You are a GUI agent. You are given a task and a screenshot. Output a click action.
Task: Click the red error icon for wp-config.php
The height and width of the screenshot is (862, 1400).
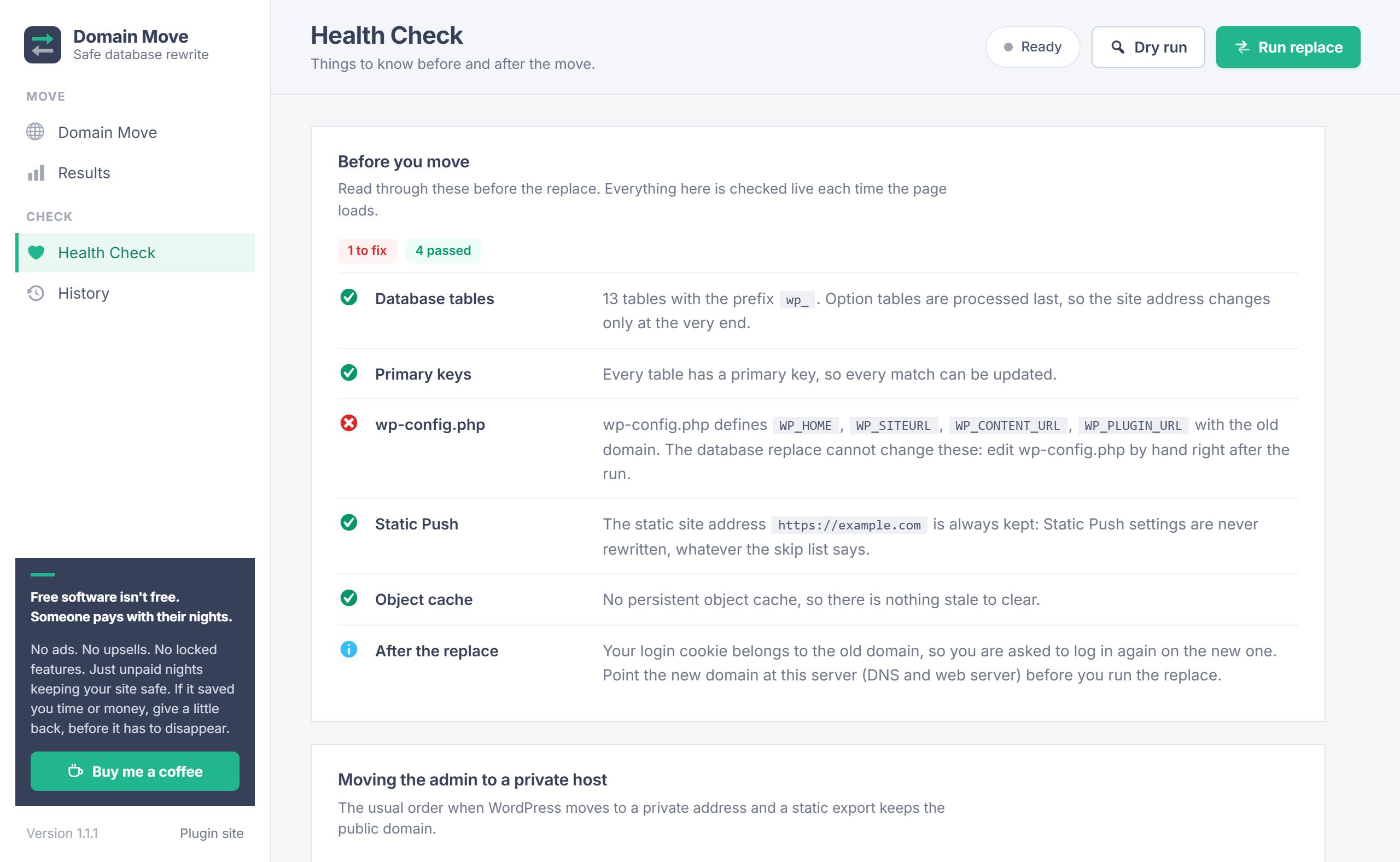coord(349,423)
